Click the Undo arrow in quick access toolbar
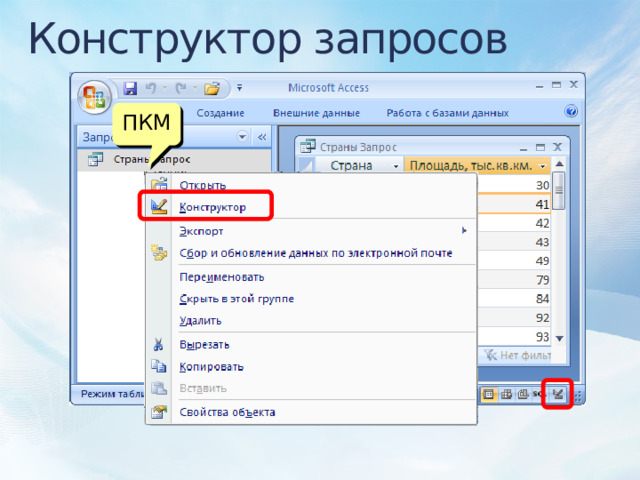 coord(151,88)
